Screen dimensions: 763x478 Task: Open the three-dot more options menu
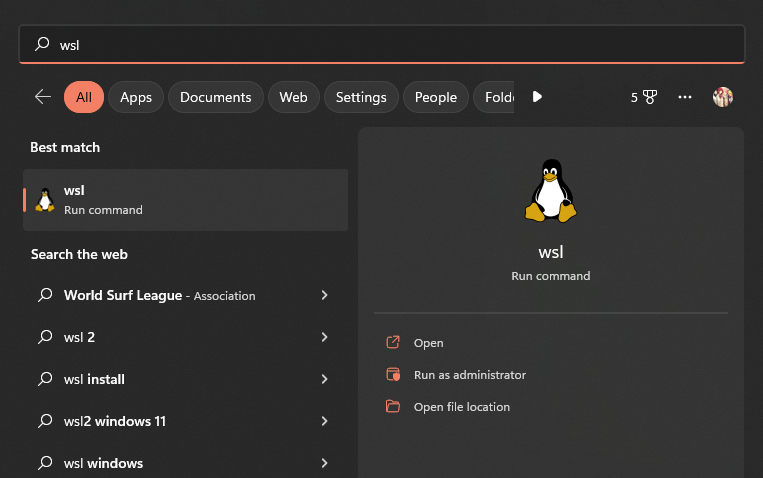[x=685, y=97]
